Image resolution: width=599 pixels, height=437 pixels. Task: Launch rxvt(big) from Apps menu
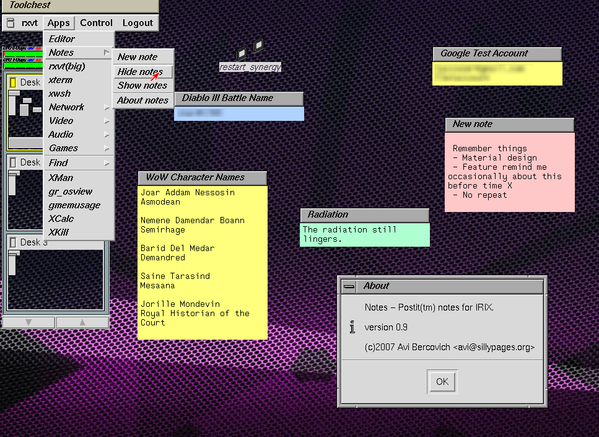[79, 66]
